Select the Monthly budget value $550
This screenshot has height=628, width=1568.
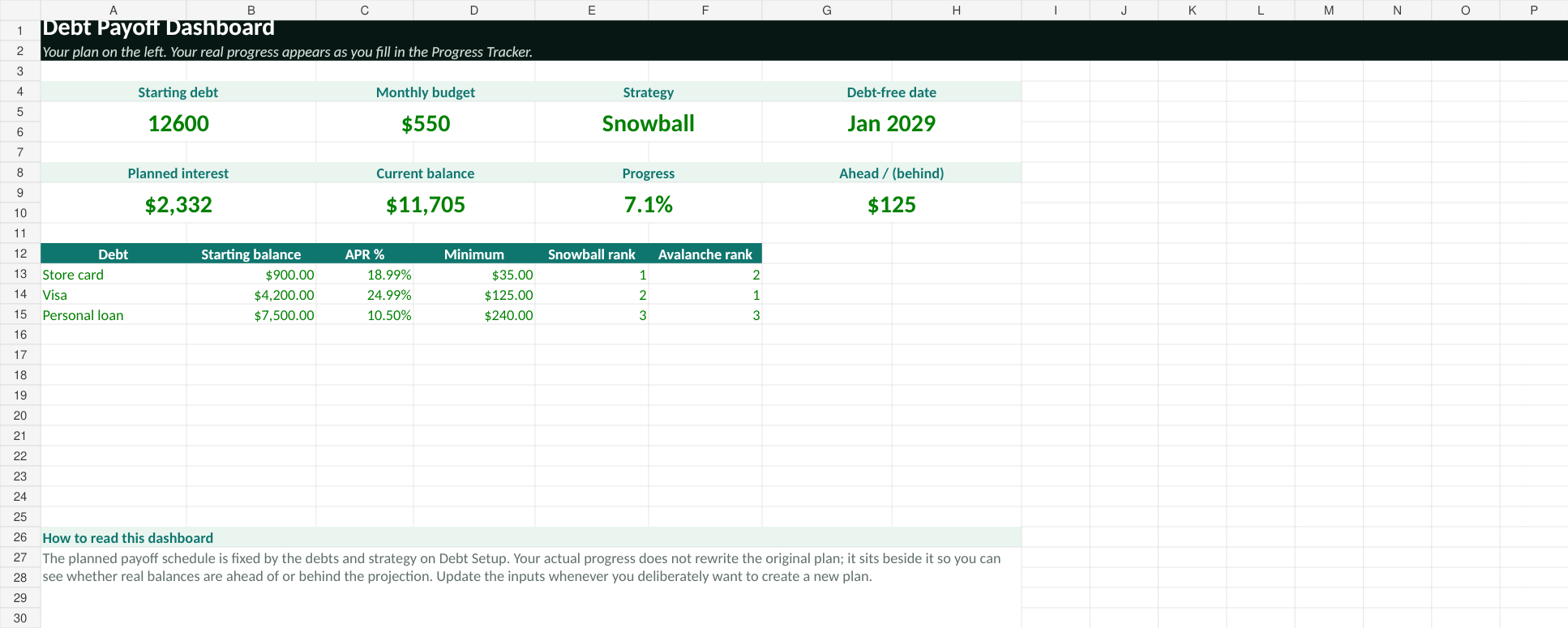pos(426,123)
